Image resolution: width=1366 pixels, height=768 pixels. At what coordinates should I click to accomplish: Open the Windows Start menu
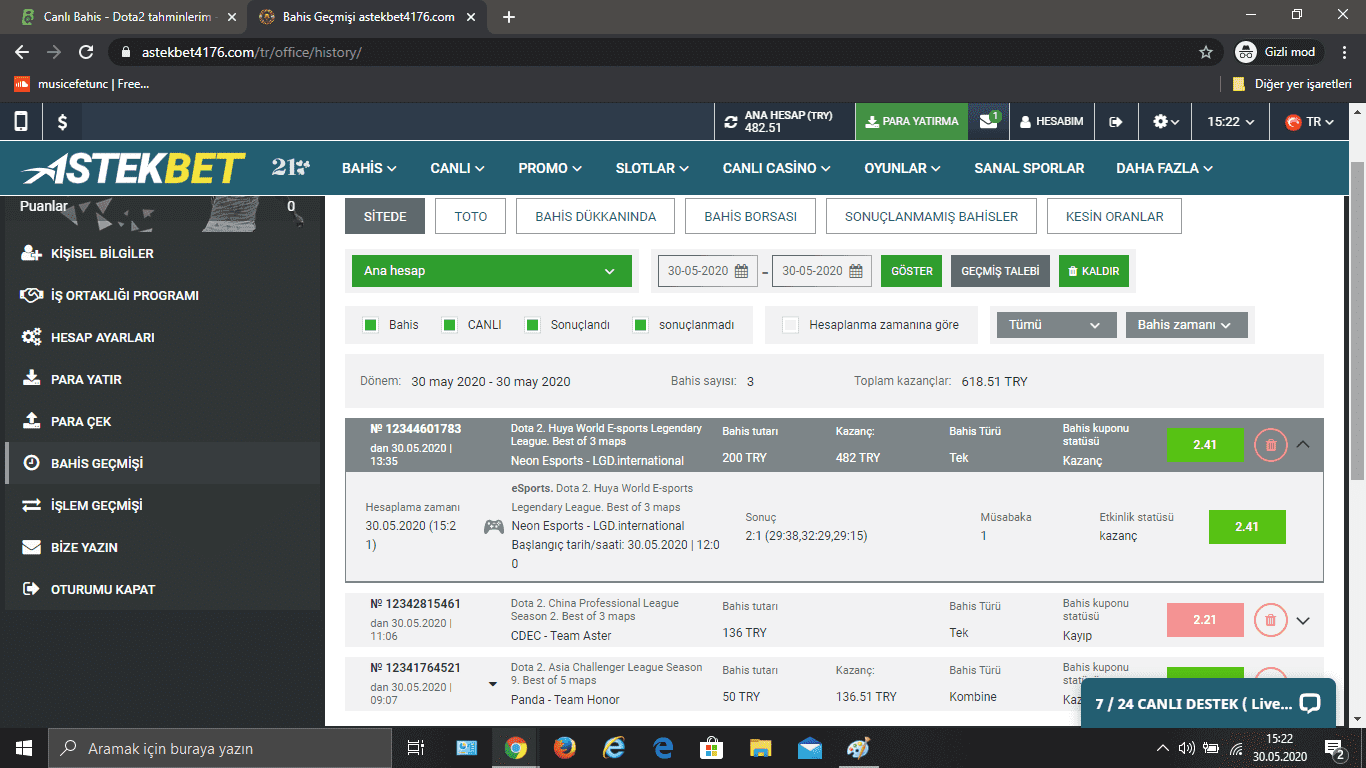(x=23, y=748)
